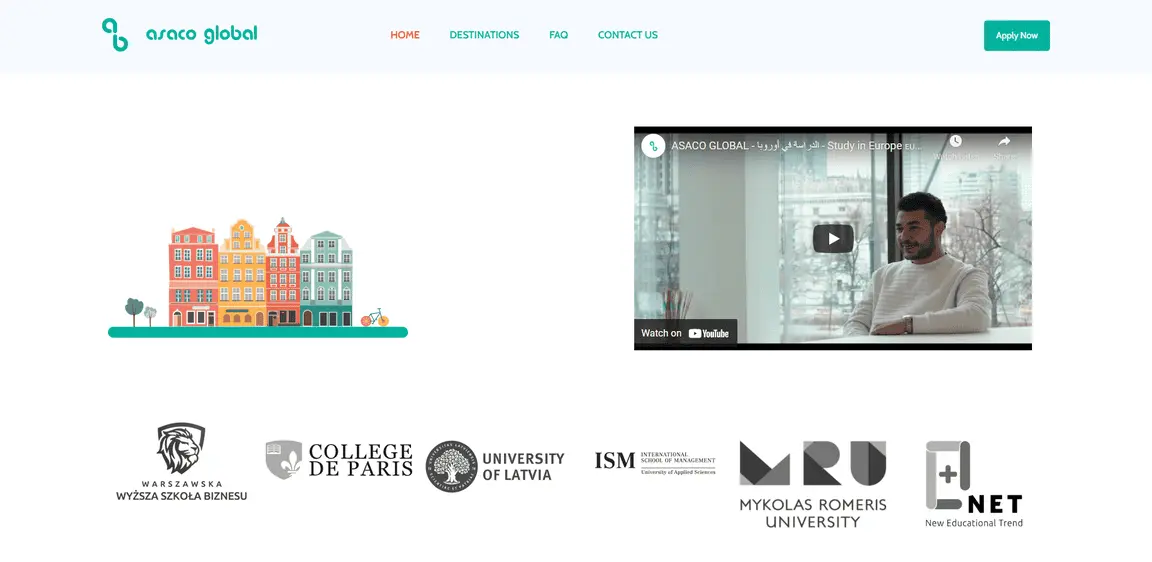Click the Warszawska Wyższa Szkoła Biznesu lion logo
The height and width of the screenshot is (562, 1152).
[181, 448]
